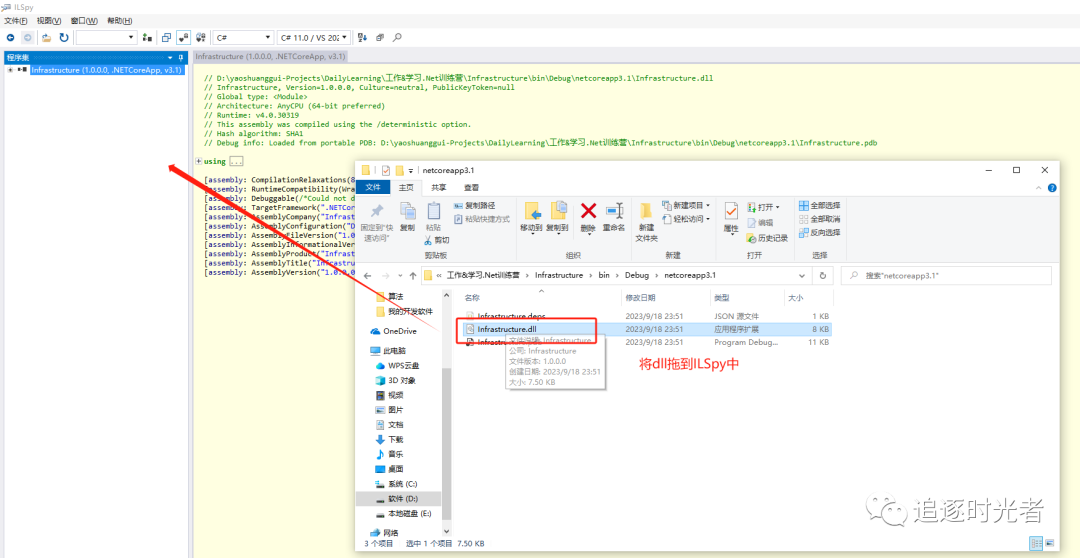Click the ILSpy back navigation arrow
Image resolution: width=1080 pixels, height=558 pixels.
(10, 37)
